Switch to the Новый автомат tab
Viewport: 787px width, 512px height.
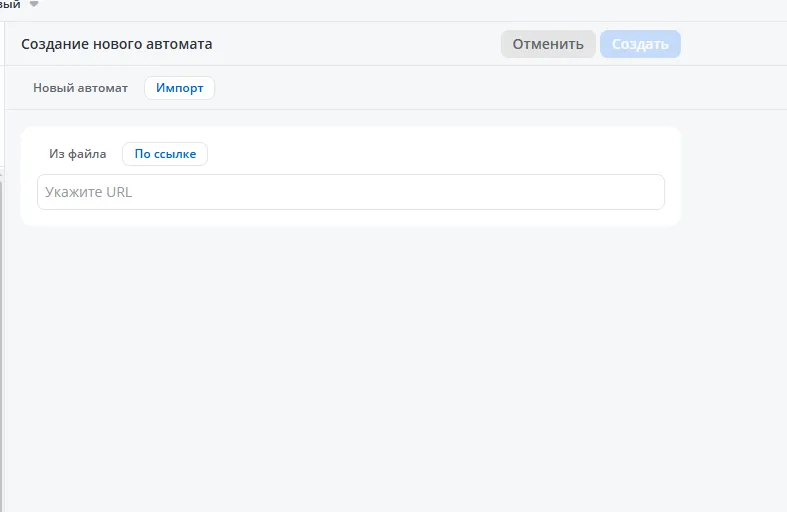(x=80, y=88)
